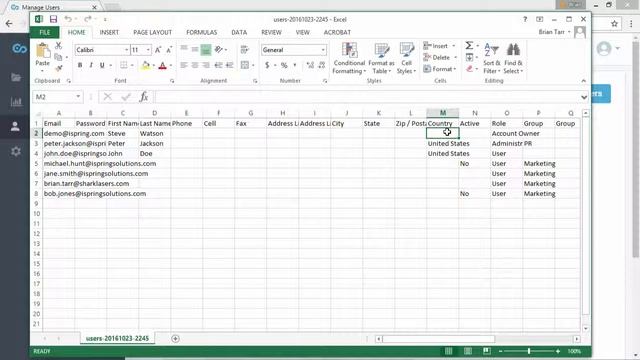640x360 pixels.
Task: Switch to the REVIEW ribbon tab
Action: tap(271, 32)
